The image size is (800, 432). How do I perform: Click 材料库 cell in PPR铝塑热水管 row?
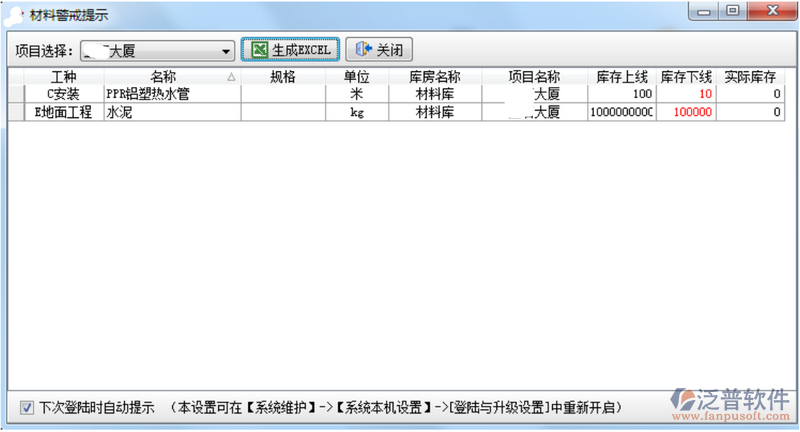[x=435, y=94]
